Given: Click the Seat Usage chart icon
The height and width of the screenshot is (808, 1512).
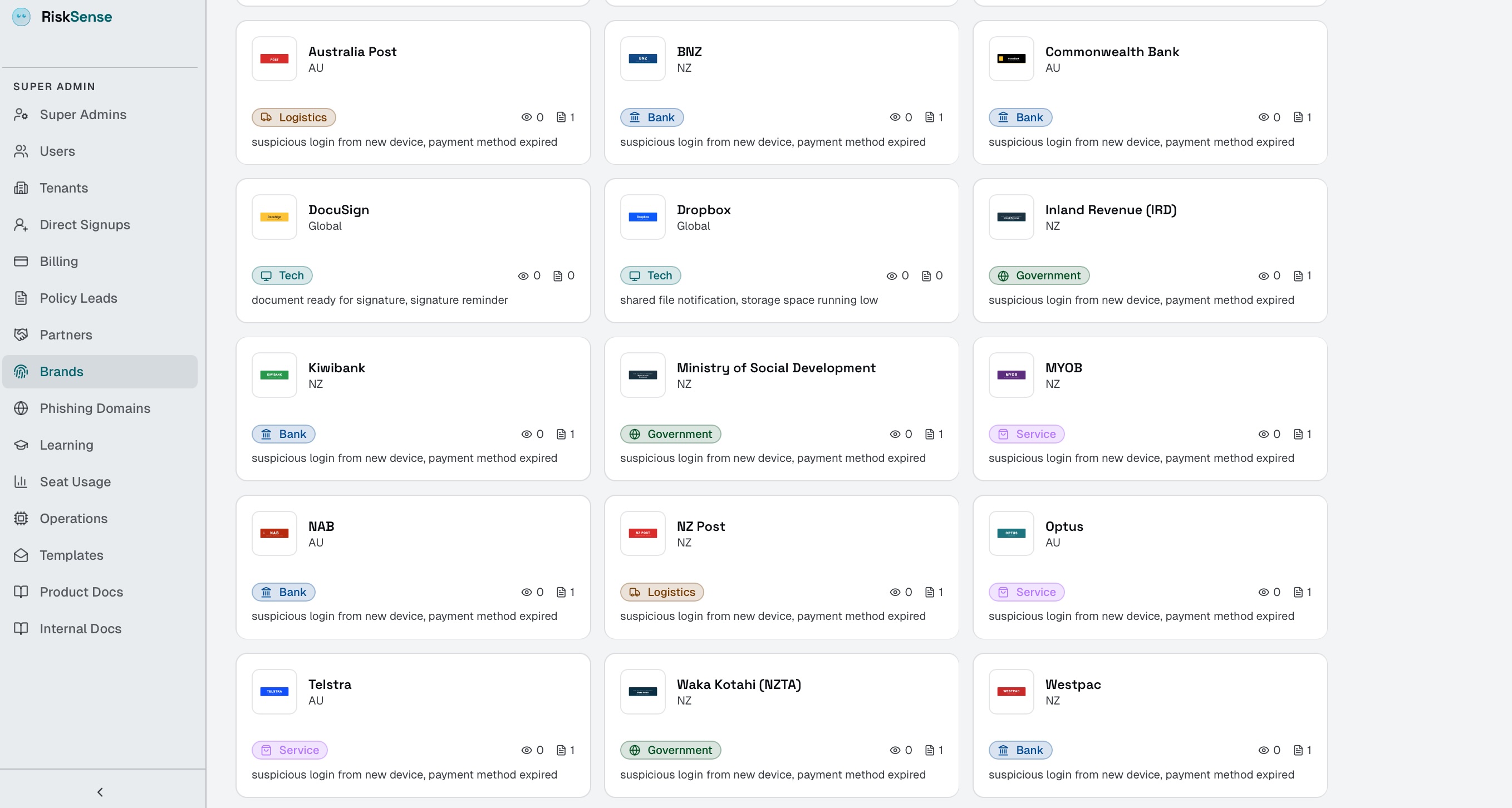Looking at the screenshot, I should [x=21, y=482].
